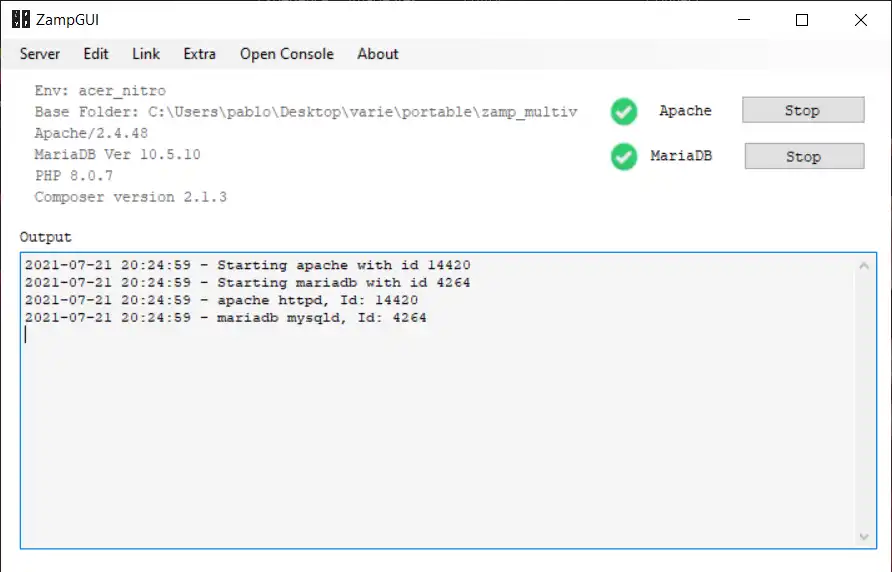This screenshot has height=572, width=892.
Task: Open the Extra menu
Action: pos(200,54)
